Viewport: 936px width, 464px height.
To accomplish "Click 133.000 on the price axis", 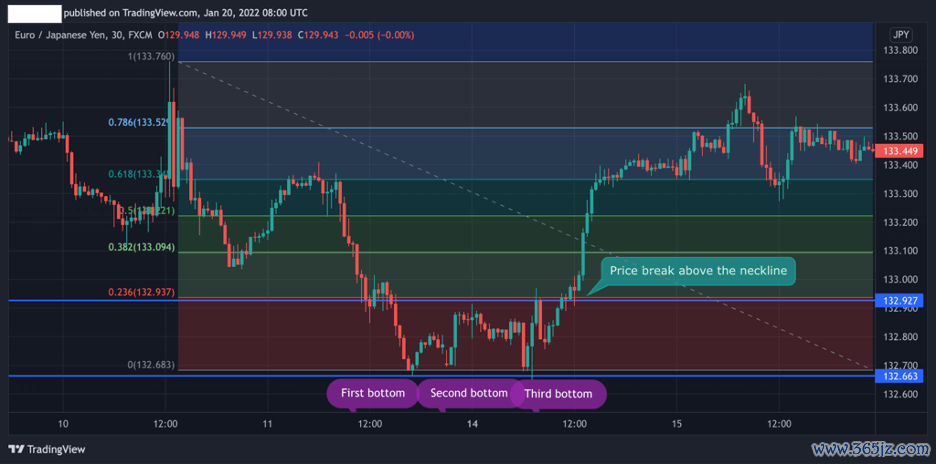I will click(x=900, y=279).
